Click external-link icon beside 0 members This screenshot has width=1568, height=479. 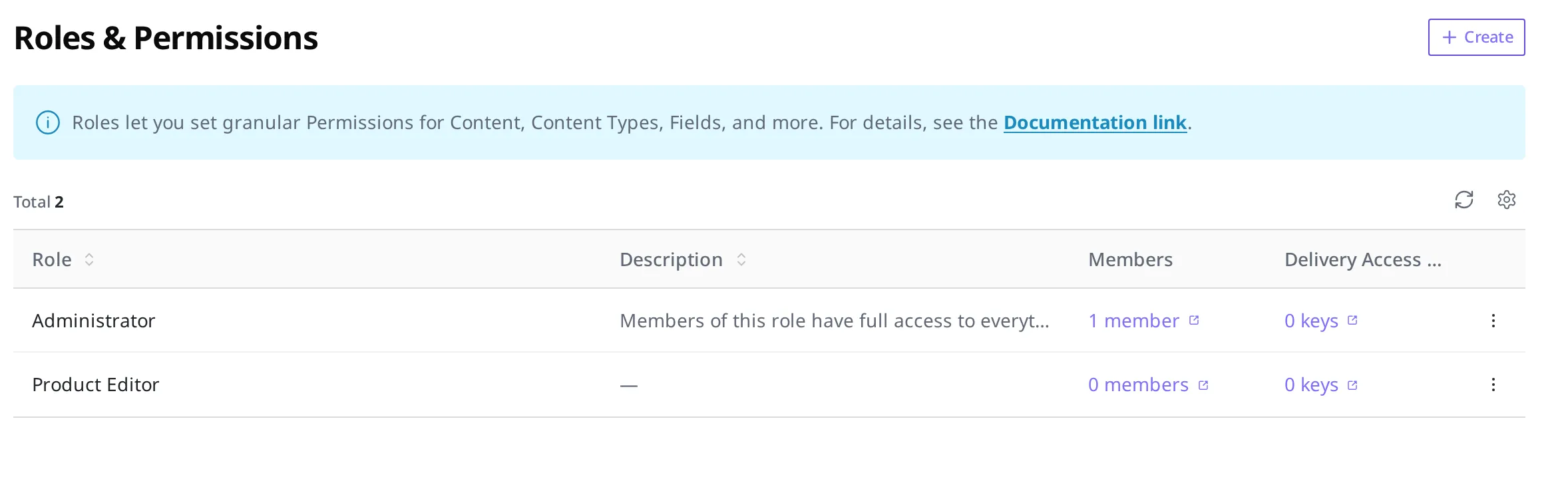(1203, 385)
